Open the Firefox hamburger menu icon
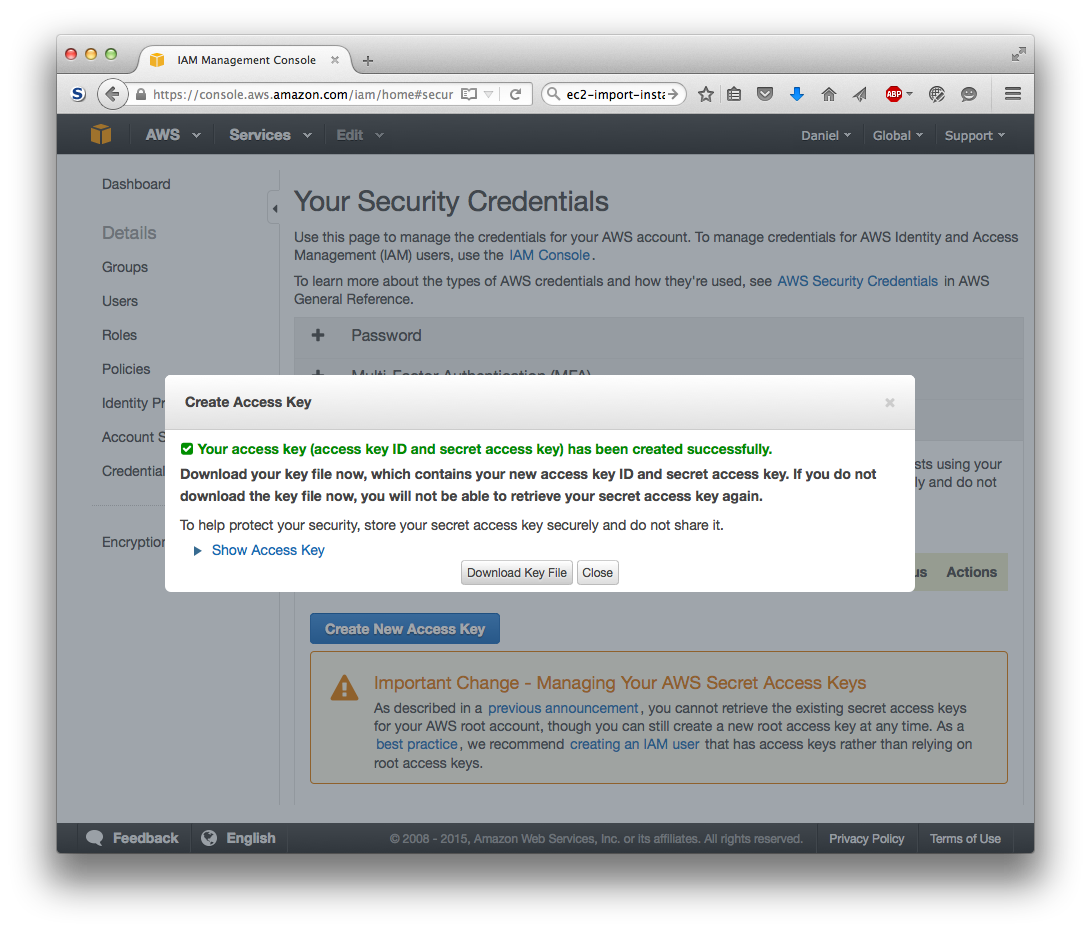Image resolution: width=1091 pixels, height=932 pixels. click(1013, 94)
